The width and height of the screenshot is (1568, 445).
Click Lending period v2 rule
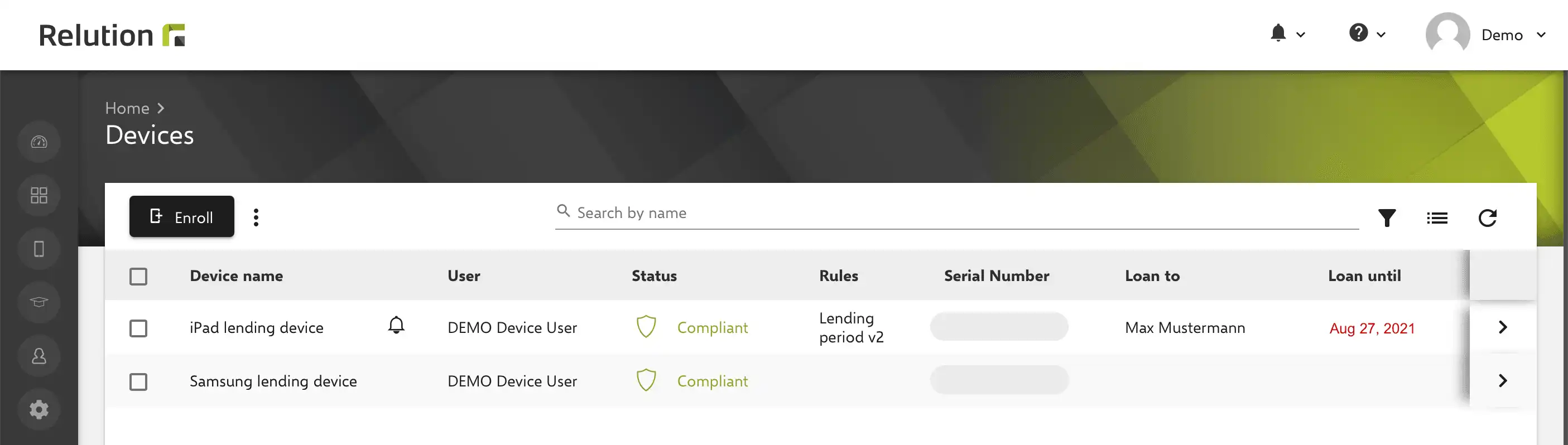[x=851, y=328]
